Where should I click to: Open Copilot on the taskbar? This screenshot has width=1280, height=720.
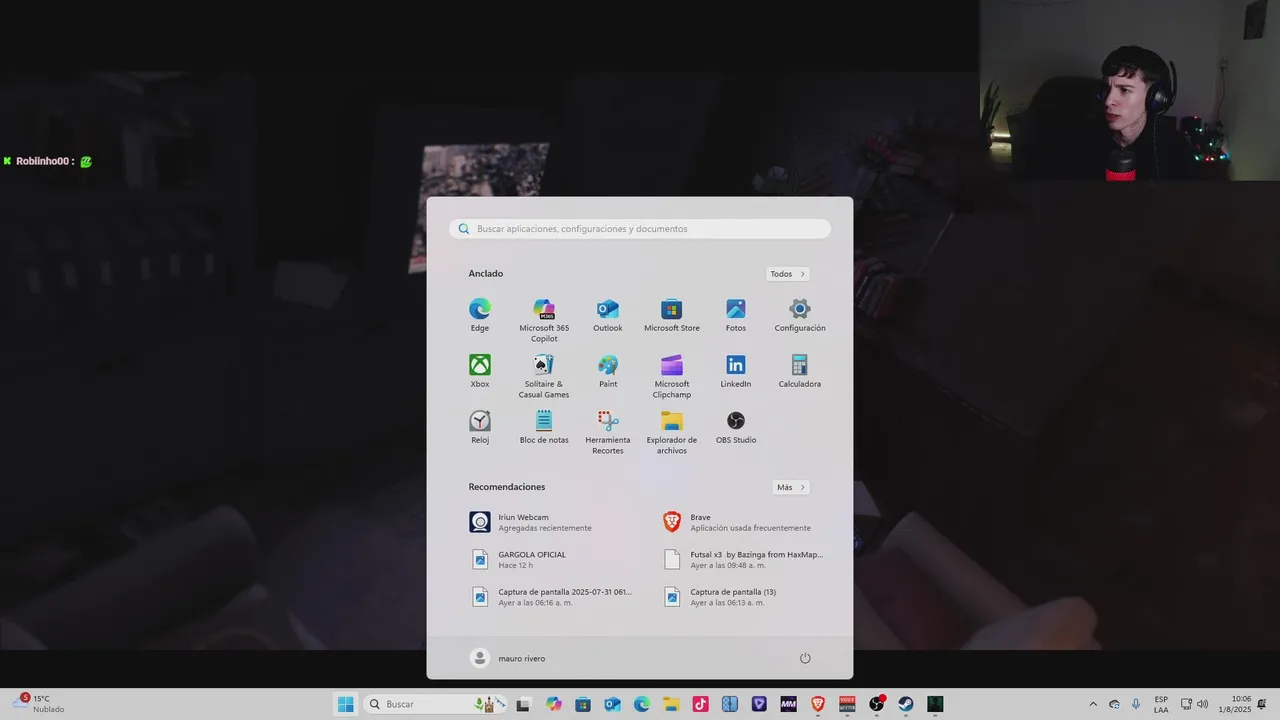pyautogui.click(x=554, y=704)
